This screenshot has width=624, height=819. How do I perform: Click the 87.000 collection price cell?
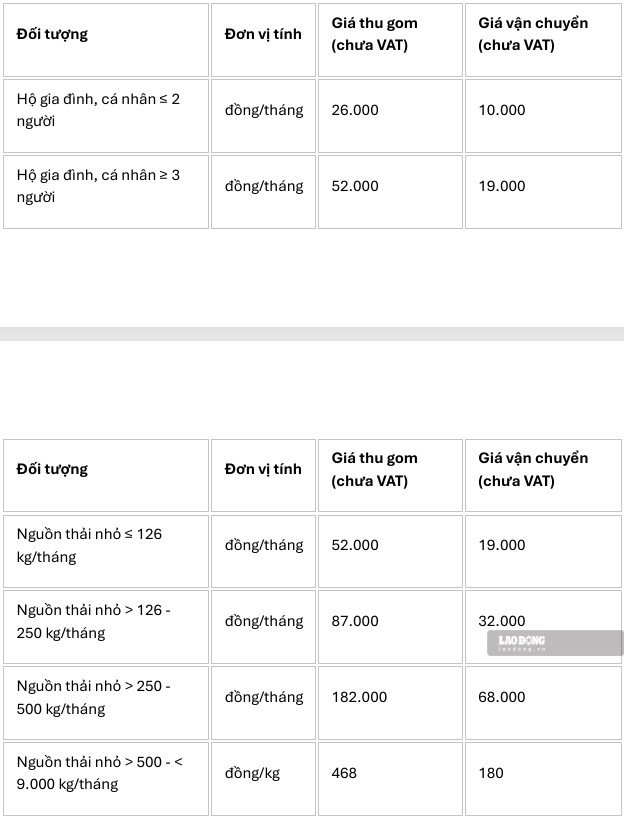coord(390,627)
